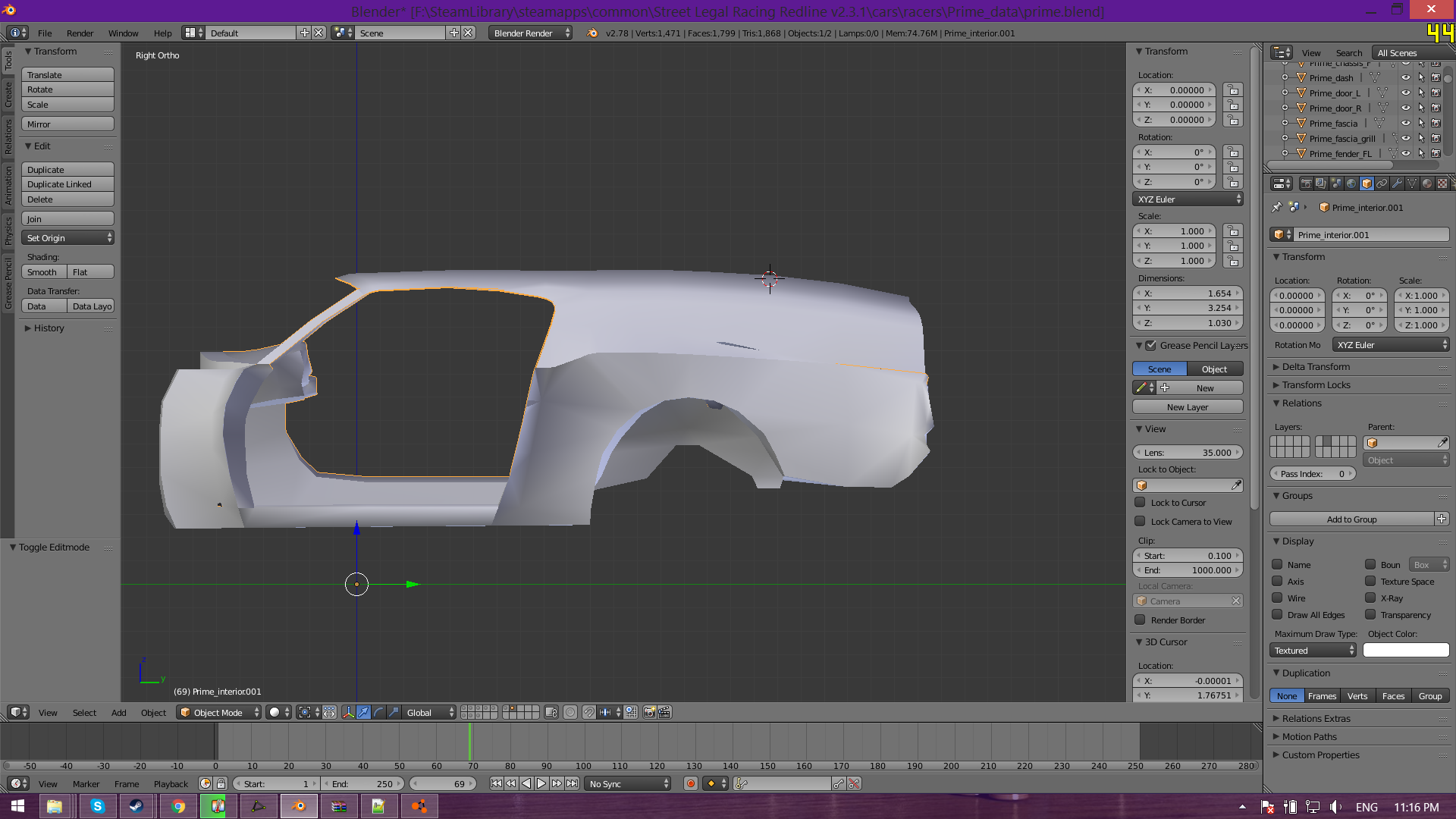The height and width of the screenshot is (819, 1456).
Task: Click the OpenGL render image camera icon
Action: (650, 712)
